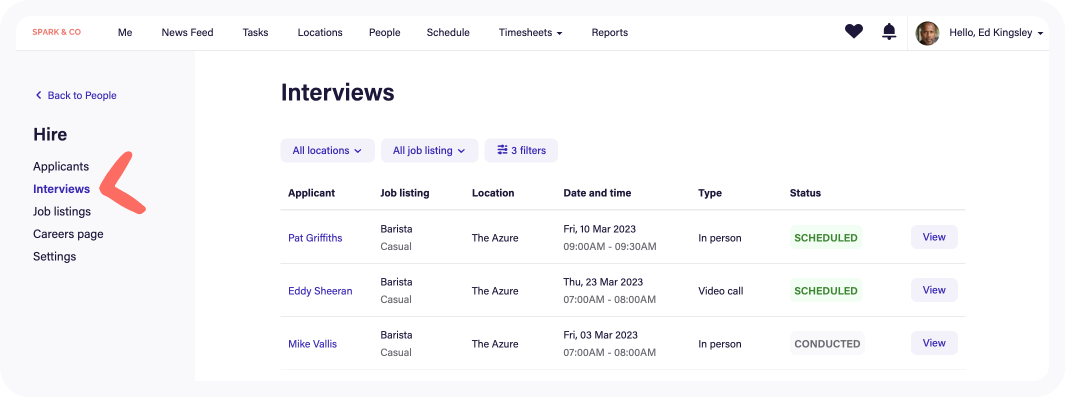Open Pat Griffiths applicant profile
This screenshot has height=397, width=1065.
[315, 238]
